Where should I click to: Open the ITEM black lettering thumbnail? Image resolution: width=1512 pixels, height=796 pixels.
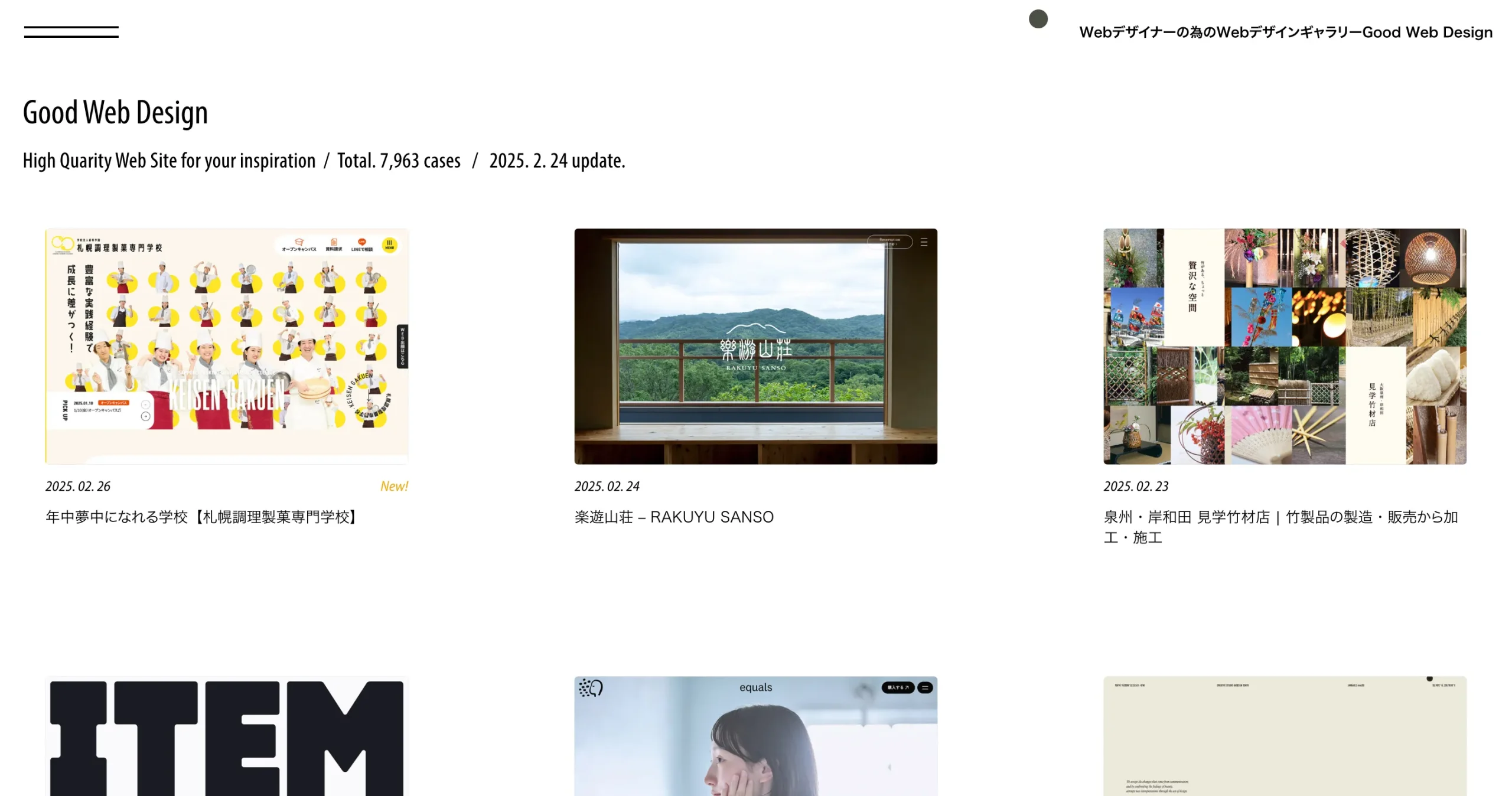click(x=227, y=736)
